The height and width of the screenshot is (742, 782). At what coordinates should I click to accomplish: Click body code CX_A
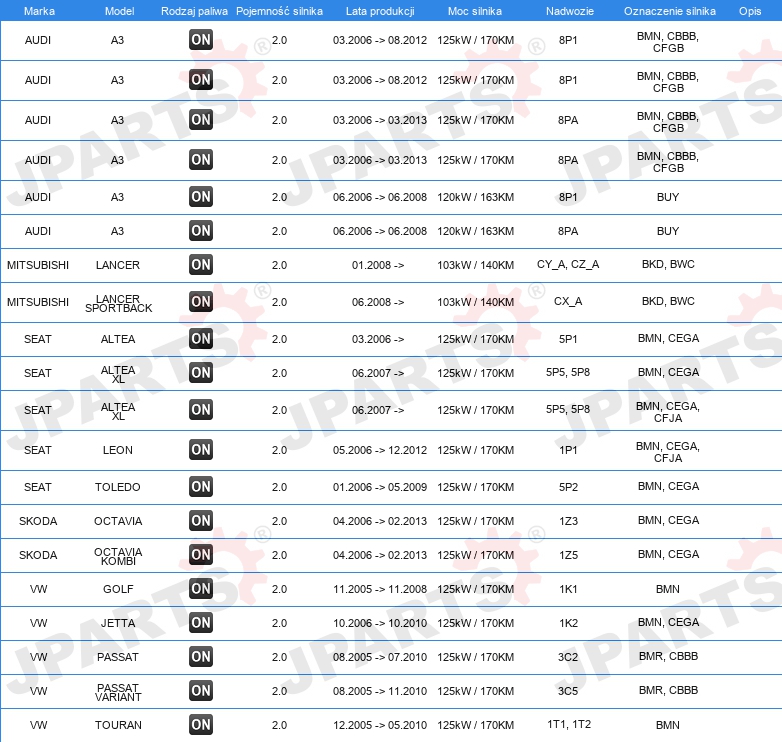(568, 301)
